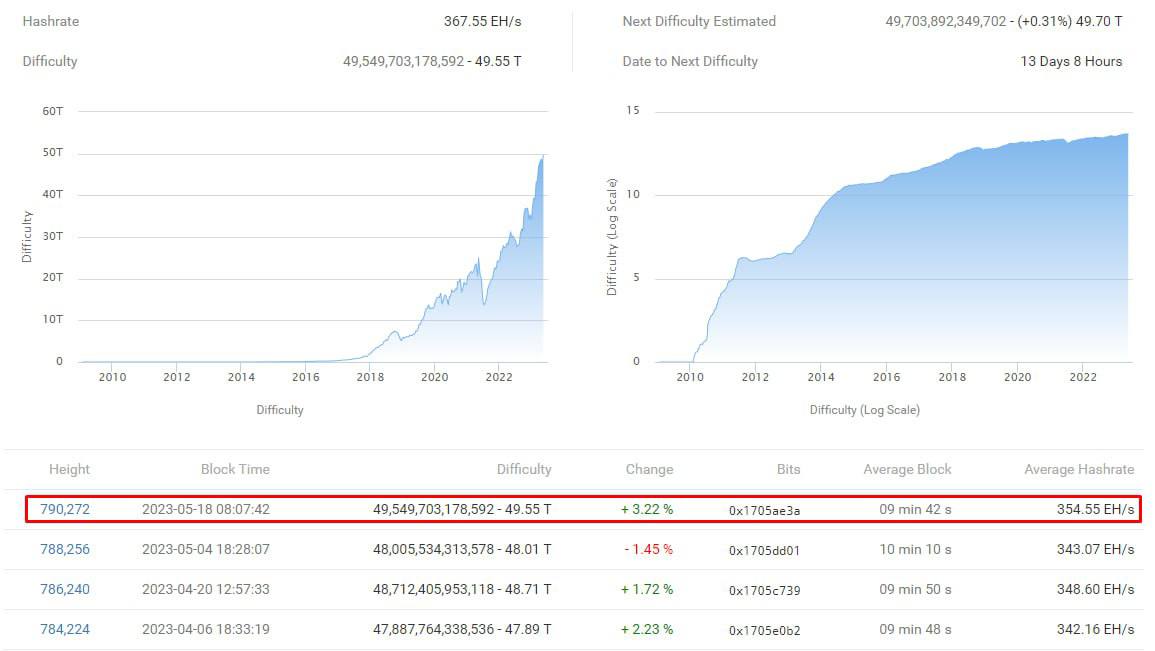Click the Change column header
This screenshot has width=1155, height=651.
pos(649,469)
